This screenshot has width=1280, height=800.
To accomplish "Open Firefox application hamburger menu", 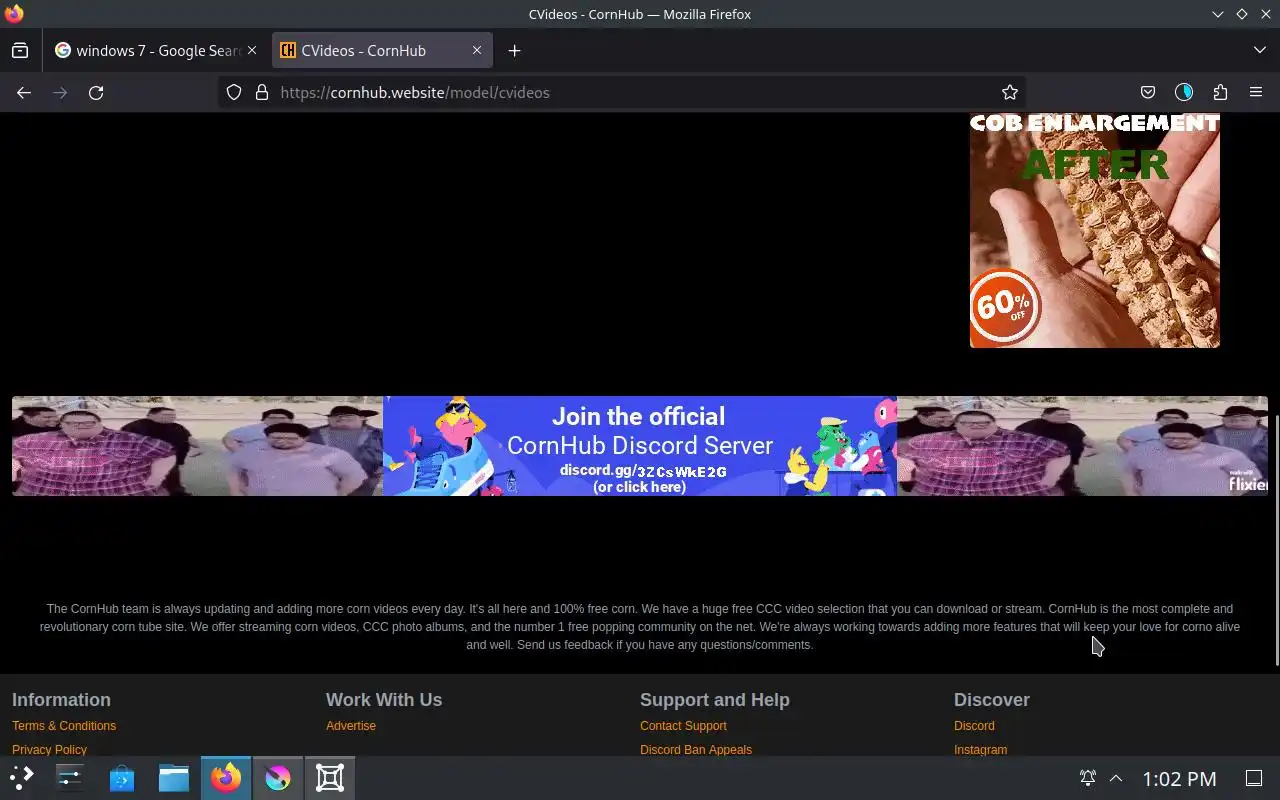I will [1256, 92].
